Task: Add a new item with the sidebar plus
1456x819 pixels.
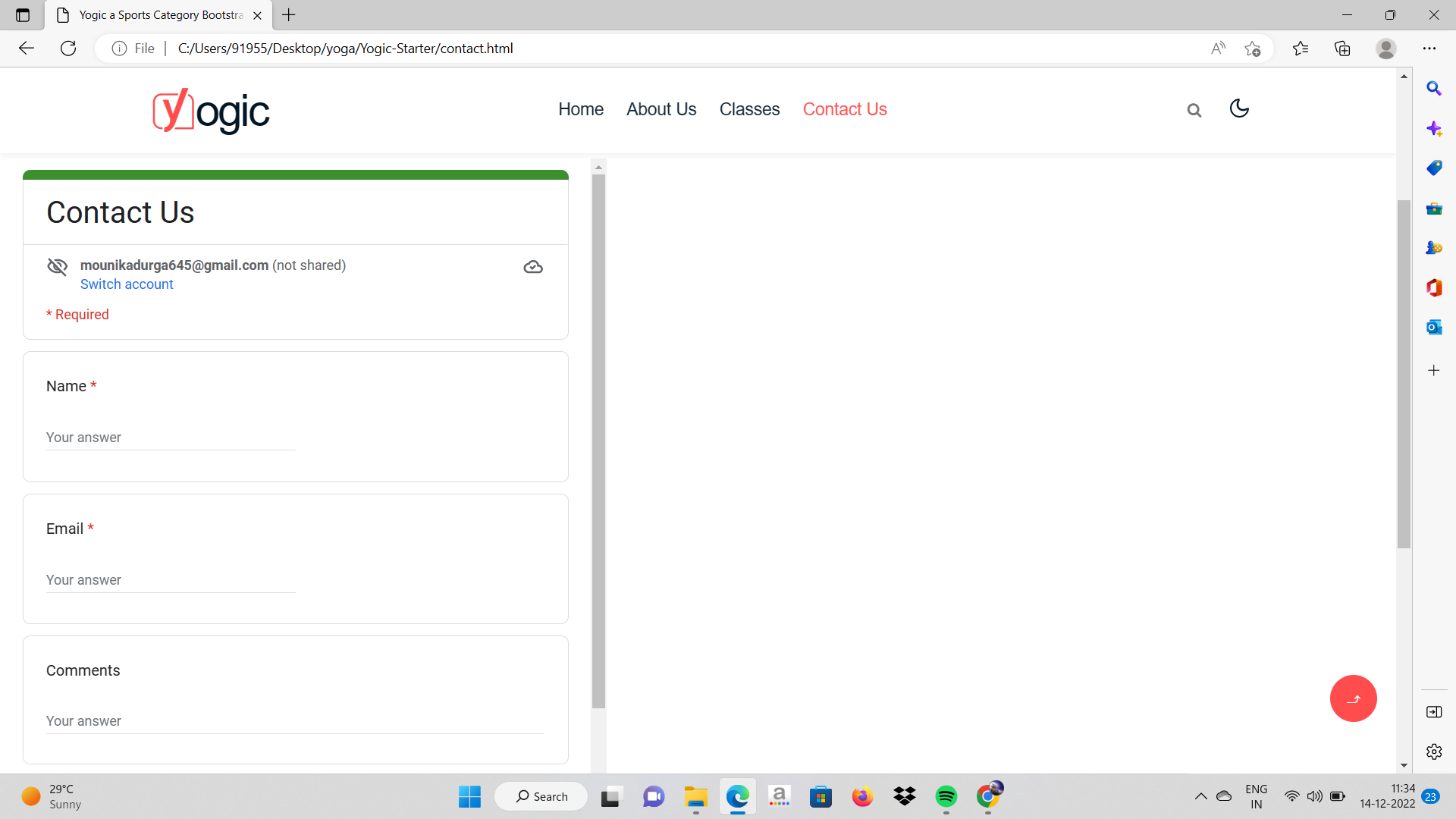Action: pyautogui.click(x=1434, y=371)
